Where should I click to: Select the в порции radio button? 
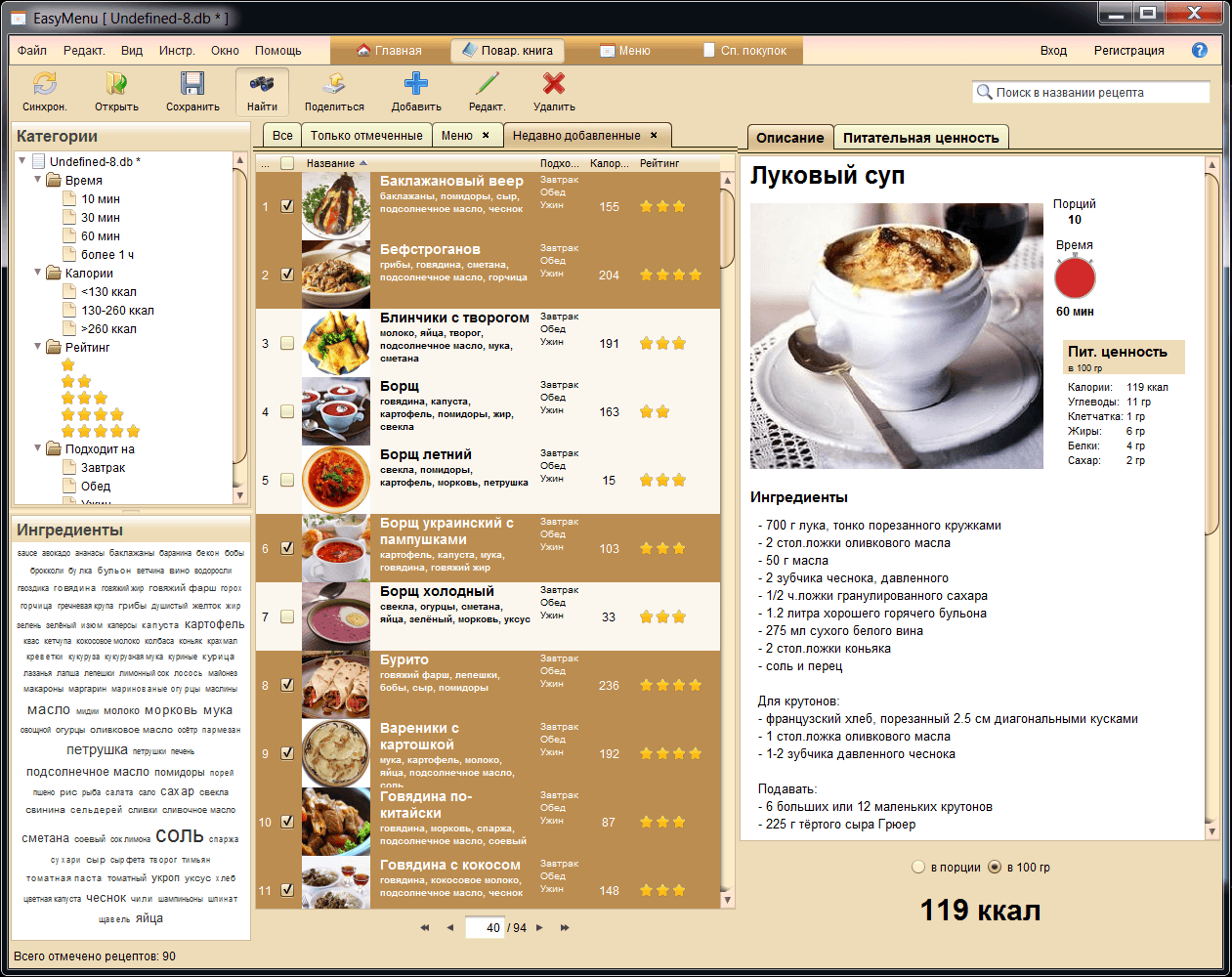tap(917, 867)
